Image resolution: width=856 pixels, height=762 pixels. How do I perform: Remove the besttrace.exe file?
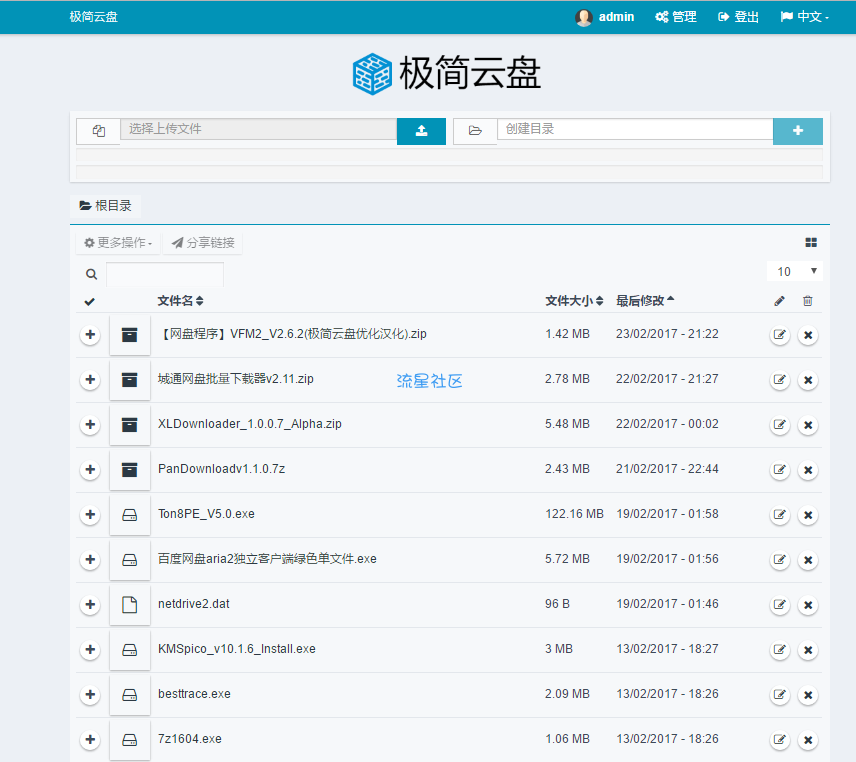[808, 695]
